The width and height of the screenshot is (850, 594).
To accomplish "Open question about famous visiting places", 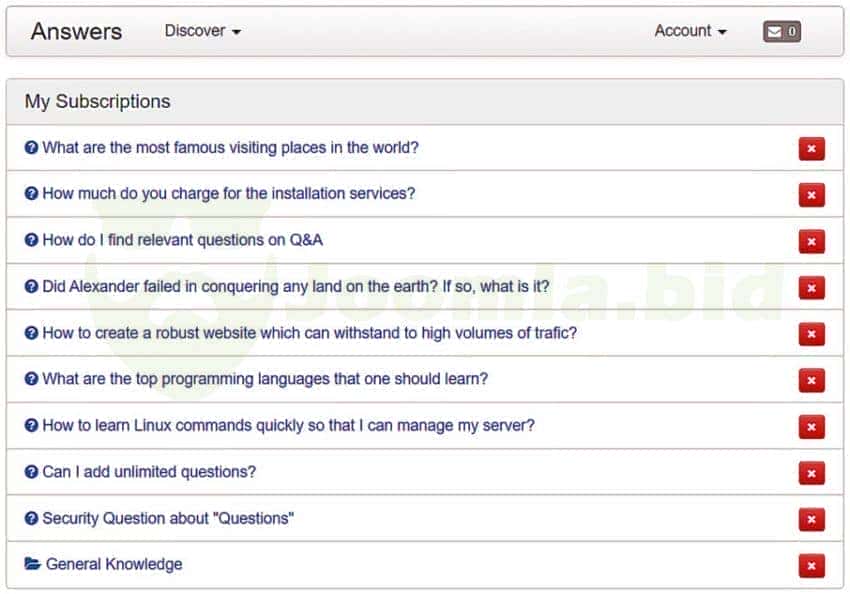I will point(230,148).
